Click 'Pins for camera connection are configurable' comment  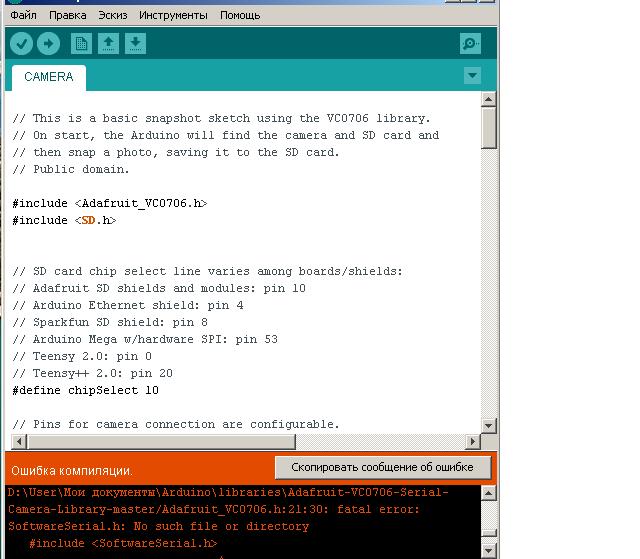coord(176,424)
